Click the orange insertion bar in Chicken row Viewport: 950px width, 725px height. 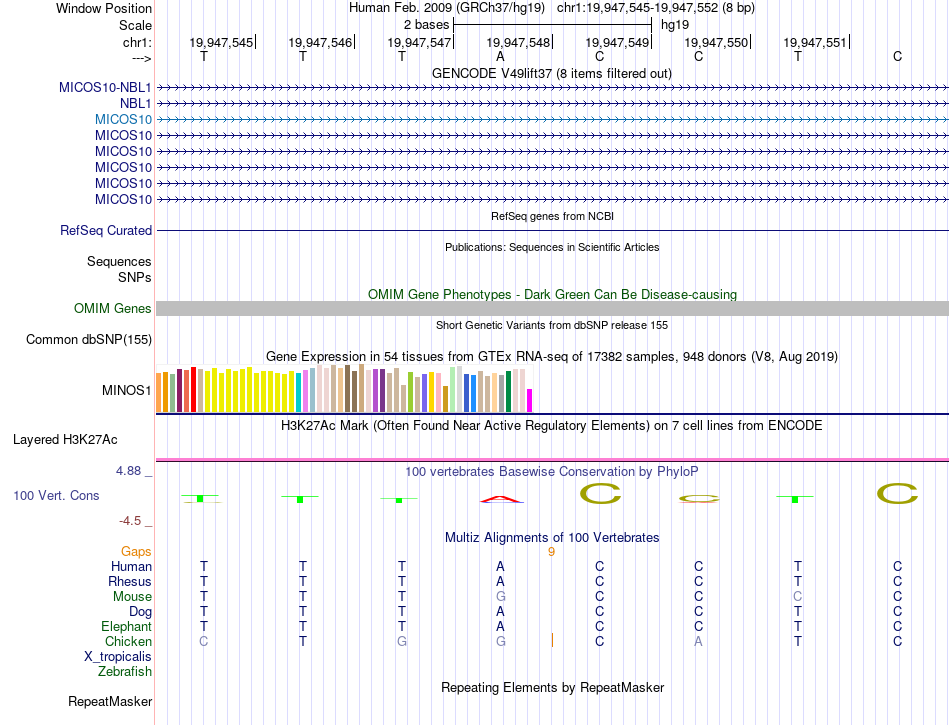(x=552, y=640)
